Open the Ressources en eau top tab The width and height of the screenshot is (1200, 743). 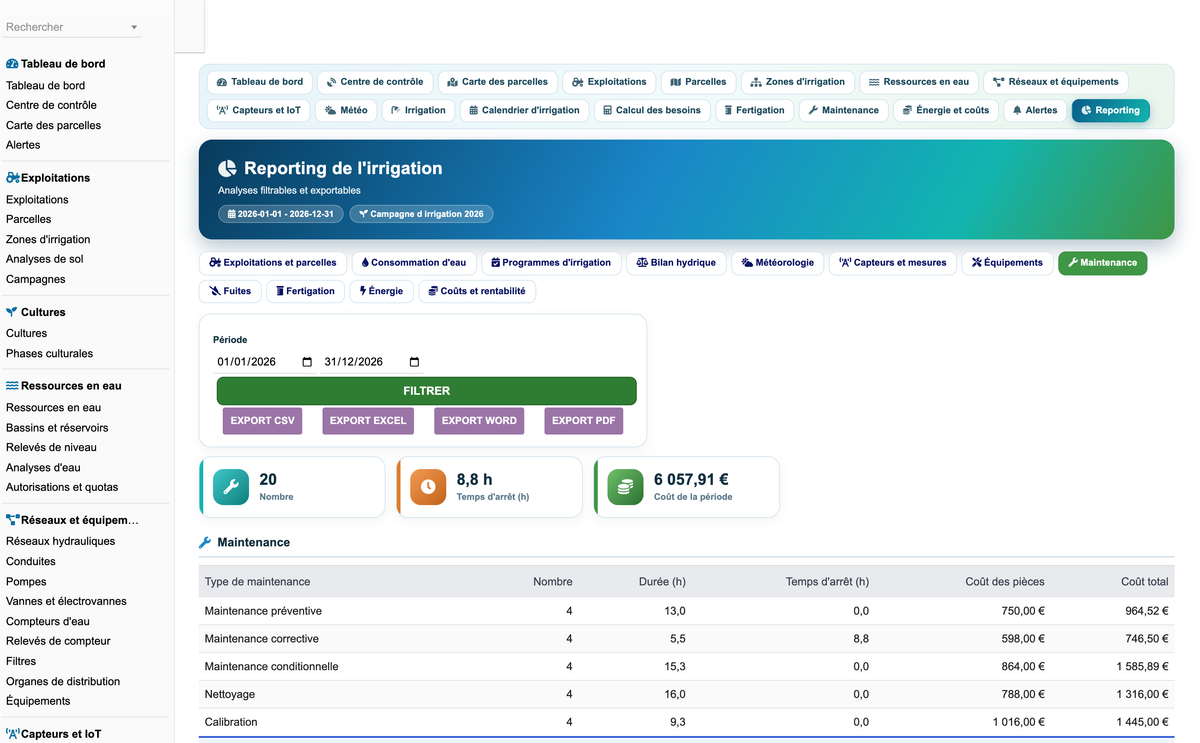[919, 82]
